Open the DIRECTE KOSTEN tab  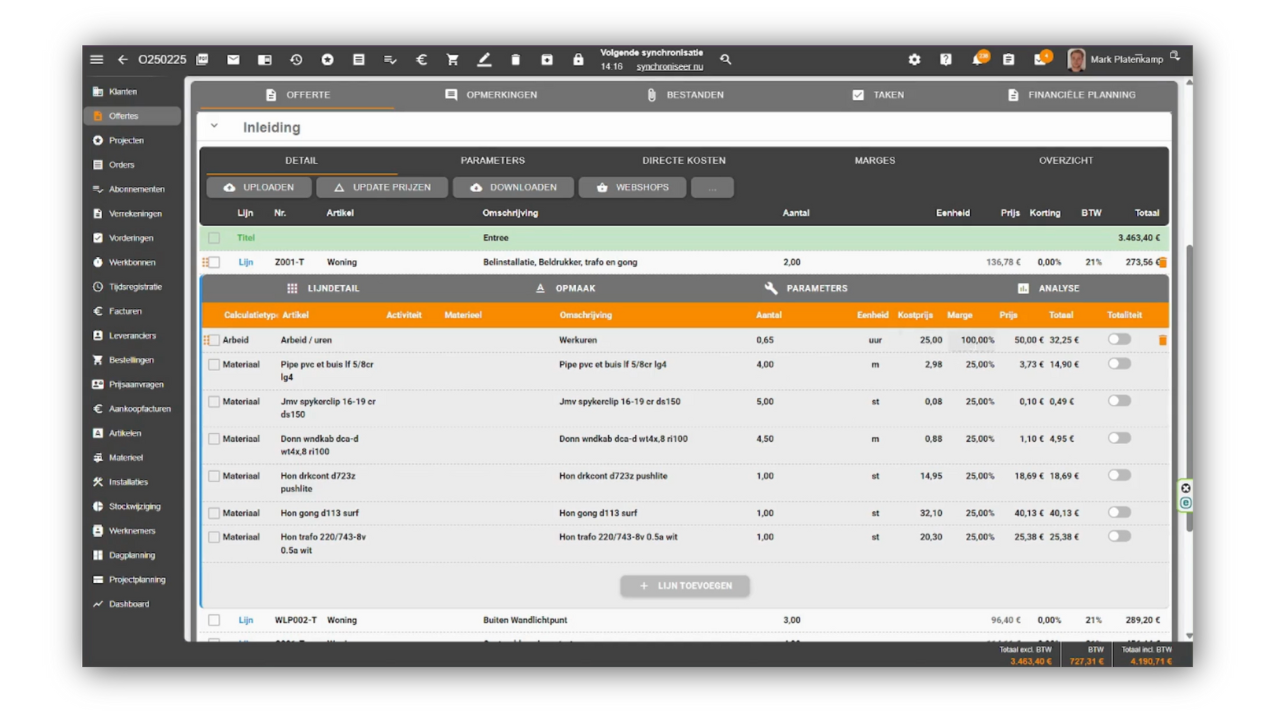(x=684, y=160)
